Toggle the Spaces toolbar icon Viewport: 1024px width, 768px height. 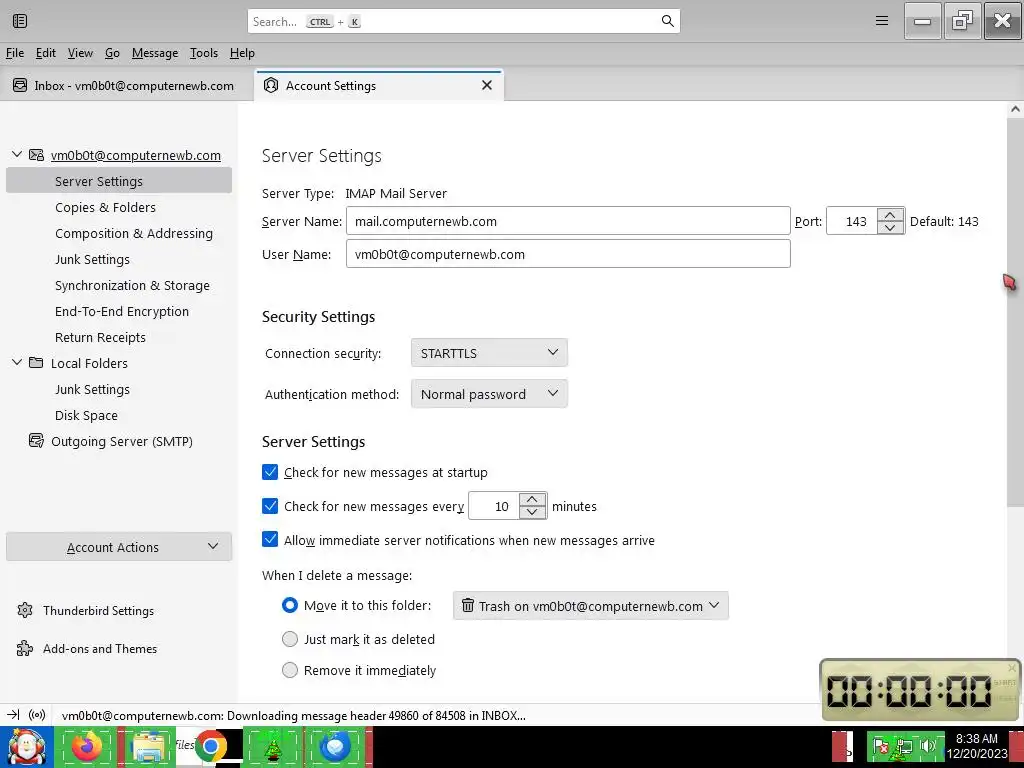point(20,21)
